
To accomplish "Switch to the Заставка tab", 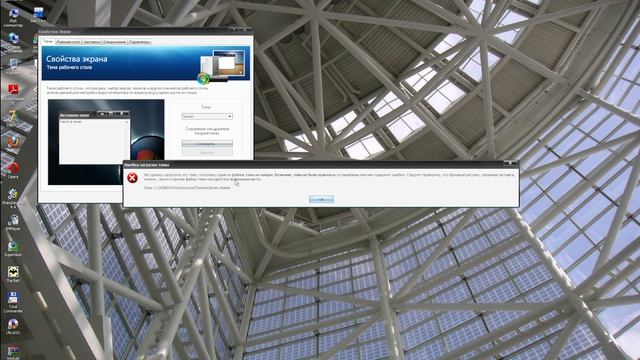I will click(91, 42).
